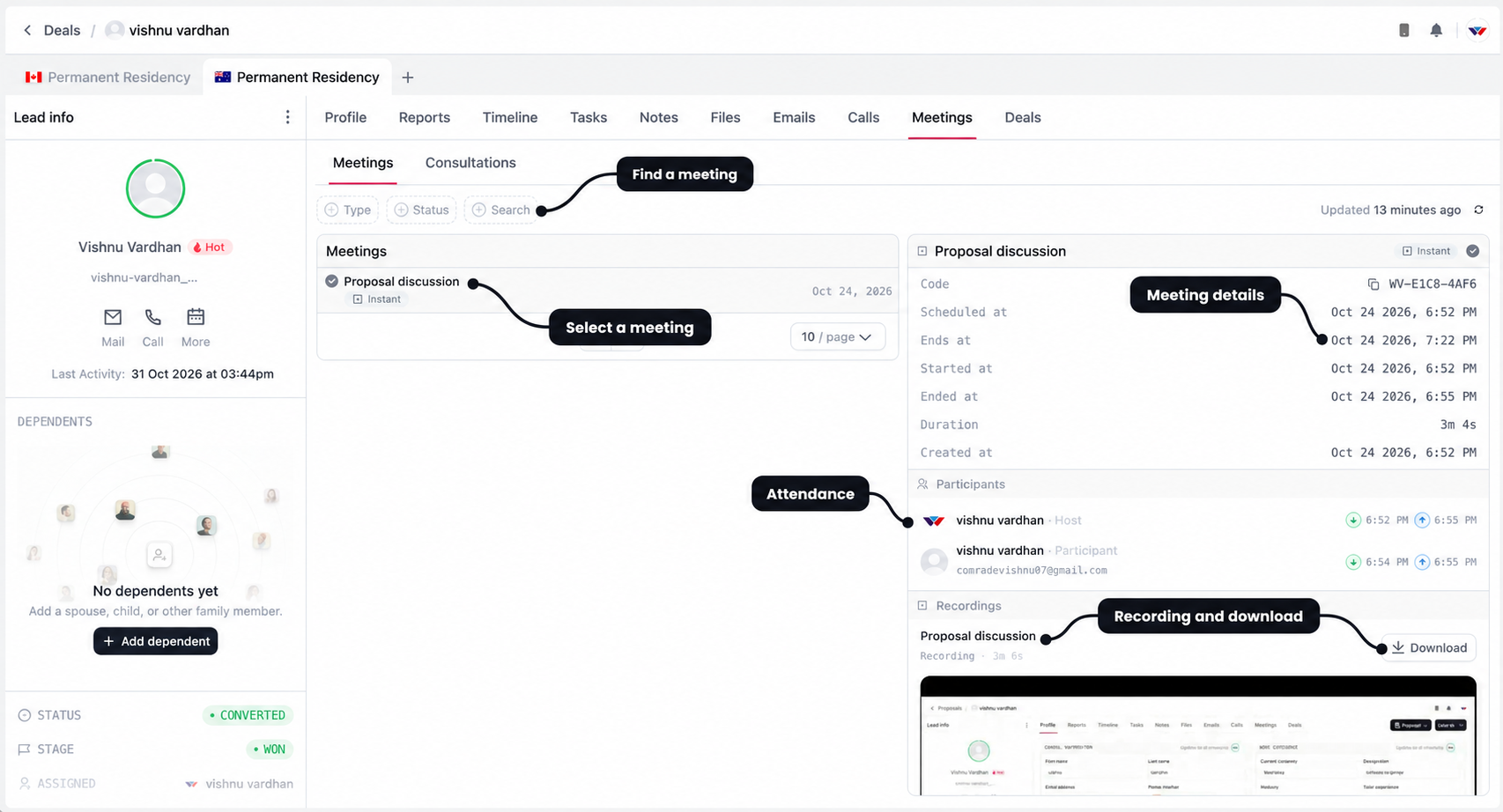Open the Lead info three-dot menu
This screenshot has height=812, width=1503.
tap(287, 117)
